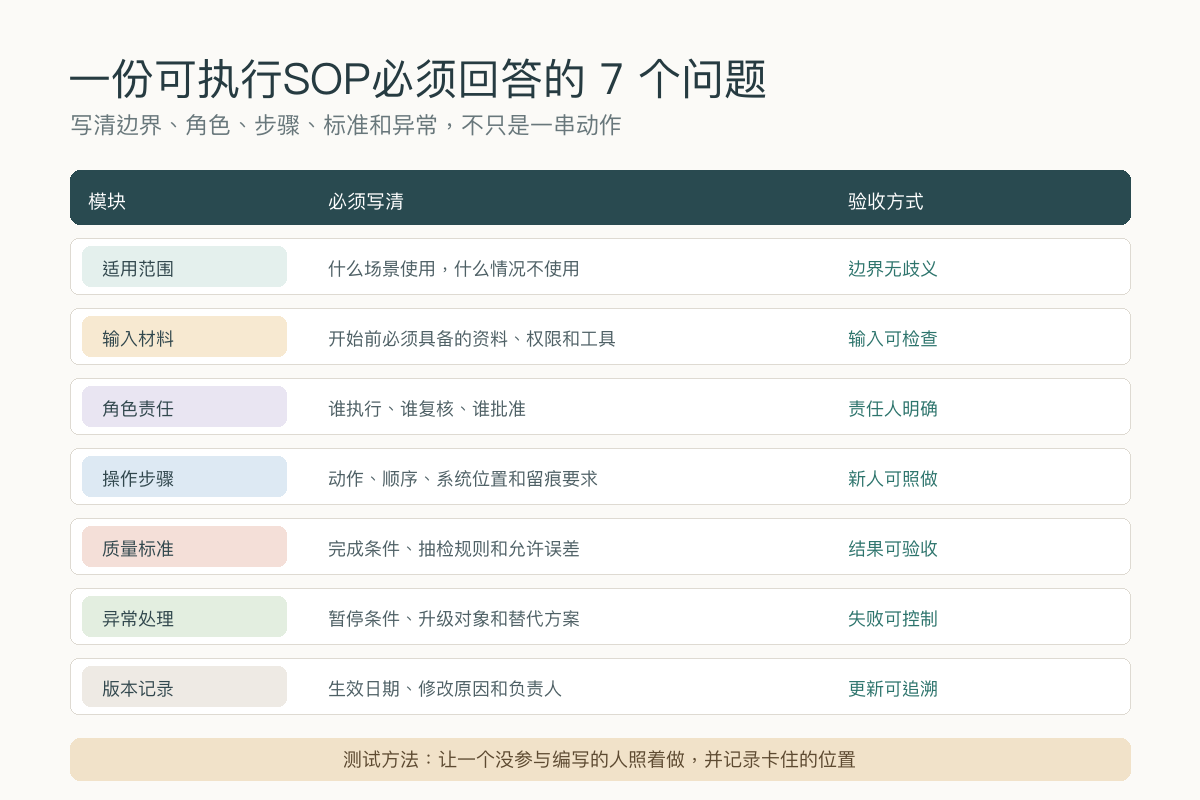Click the 边界无歧义 acceptance cell
1200x800 pixels.
click(893, 268)
